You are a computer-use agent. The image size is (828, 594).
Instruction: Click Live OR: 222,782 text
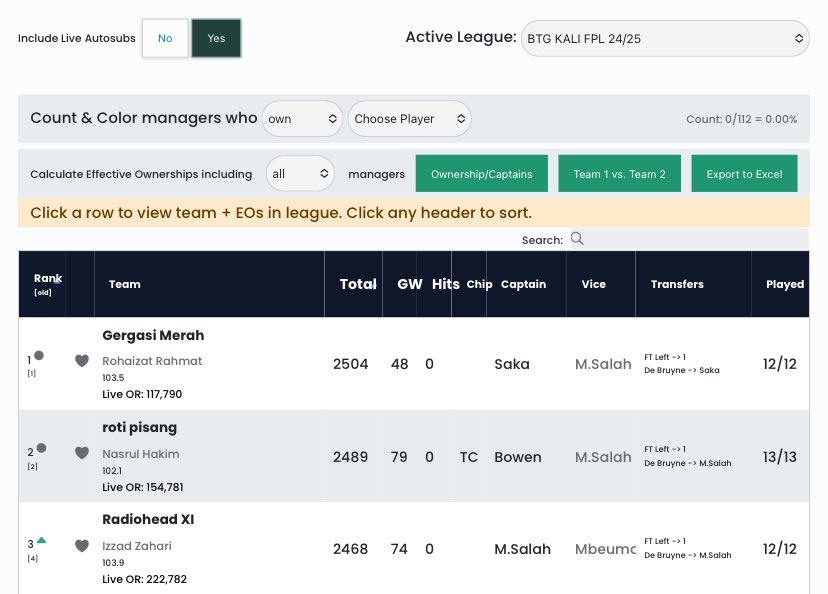(145, 579)
